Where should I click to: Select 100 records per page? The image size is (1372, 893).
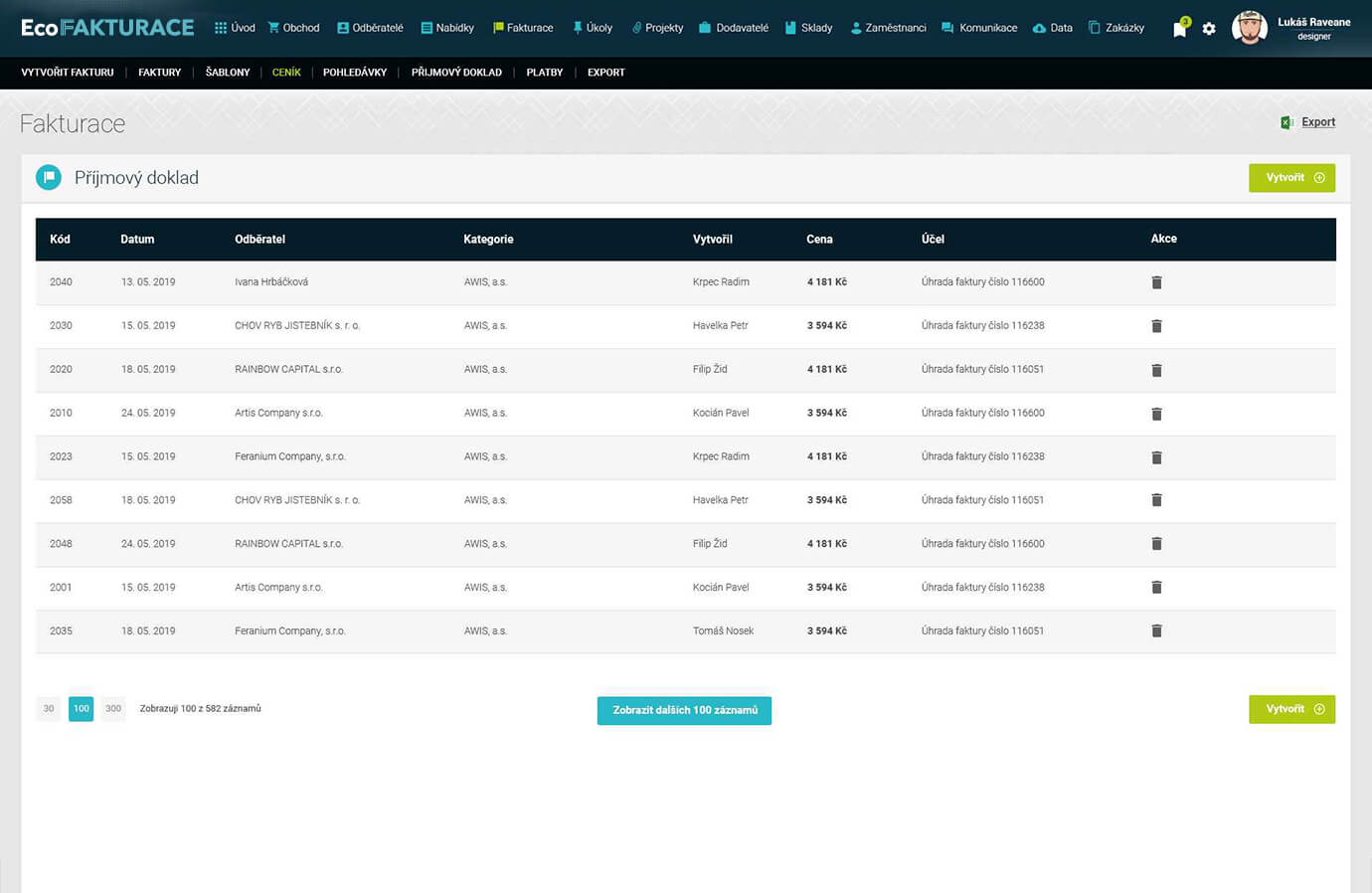click(x=81, y=709)
